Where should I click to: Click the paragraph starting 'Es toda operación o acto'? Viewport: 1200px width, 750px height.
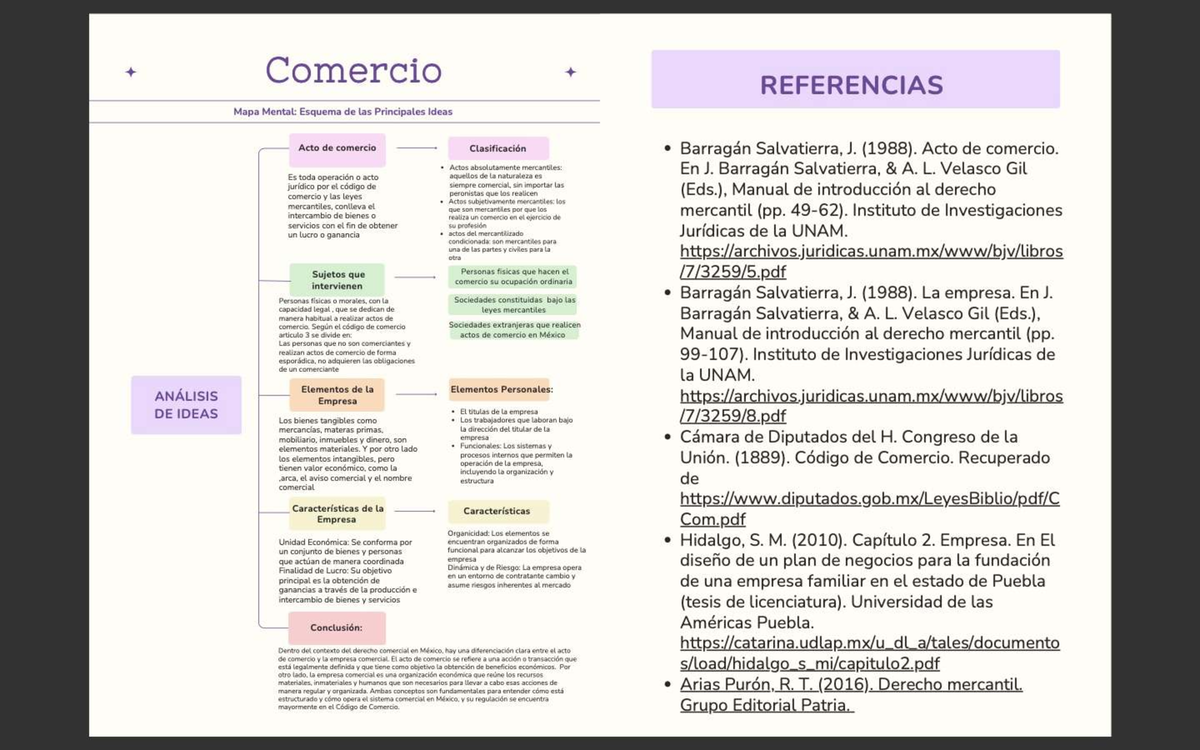(x=343, y=206)
